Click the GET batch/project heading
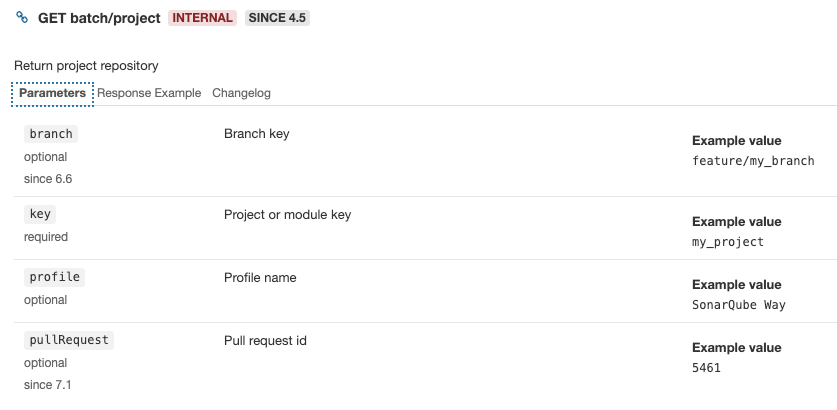837x410 pixels. [99, 18]
